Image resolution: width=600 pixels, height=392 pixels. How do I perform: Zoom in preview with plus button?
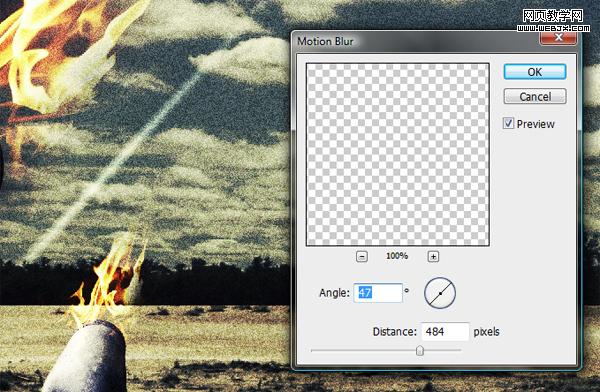(433, 256)
